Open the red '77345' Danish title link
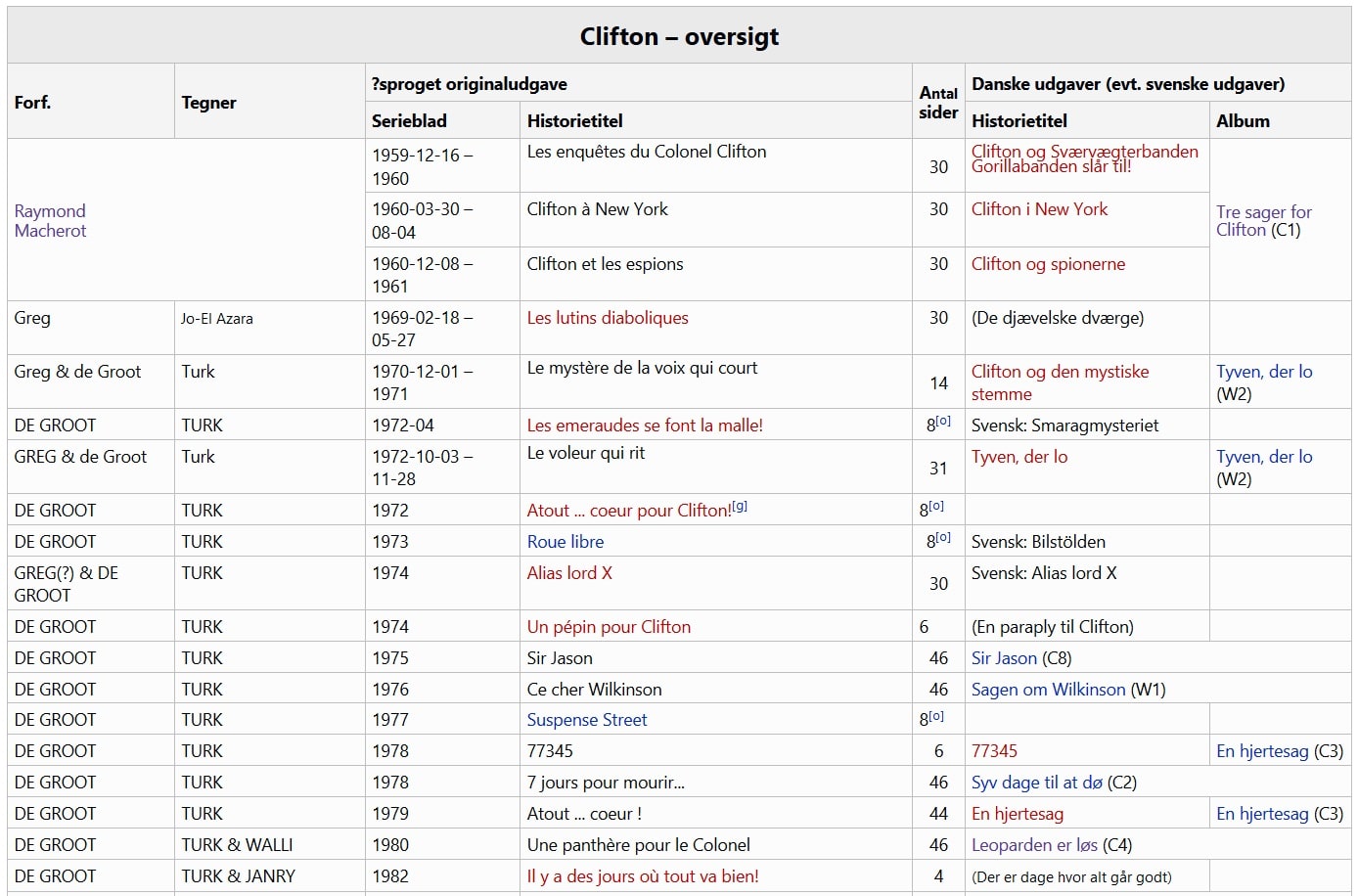Viewport: 1358px width, 896px height. (x=994, y=751)
